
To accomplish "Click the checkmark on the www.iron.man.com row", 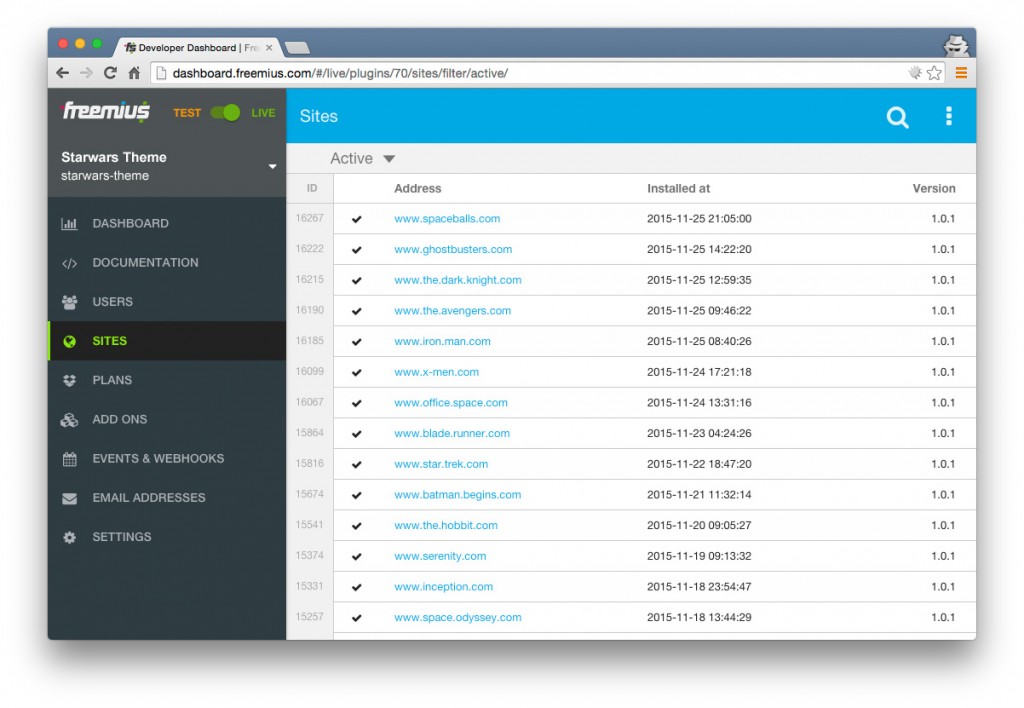I will point(356,341).
